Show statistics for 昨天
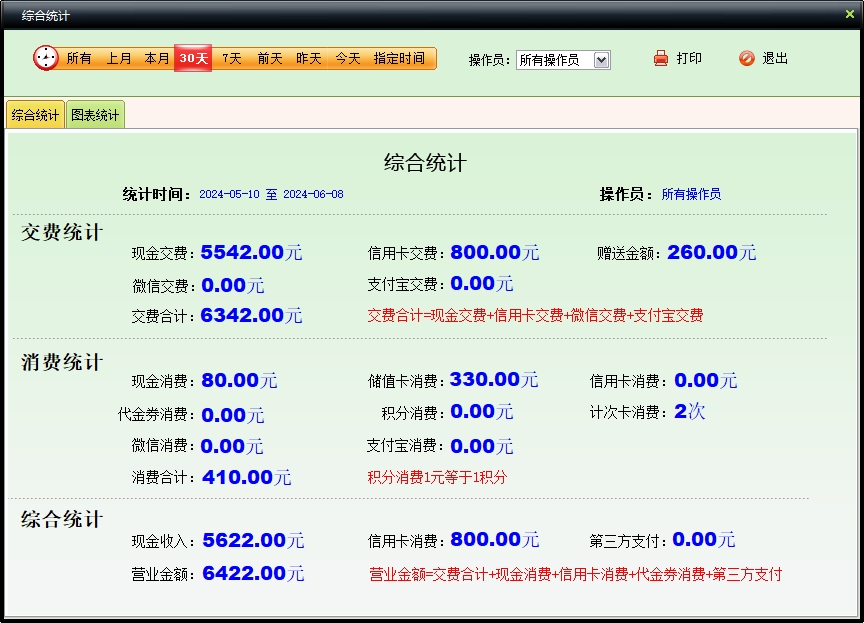The image size is (864, 623). point(308,59)
